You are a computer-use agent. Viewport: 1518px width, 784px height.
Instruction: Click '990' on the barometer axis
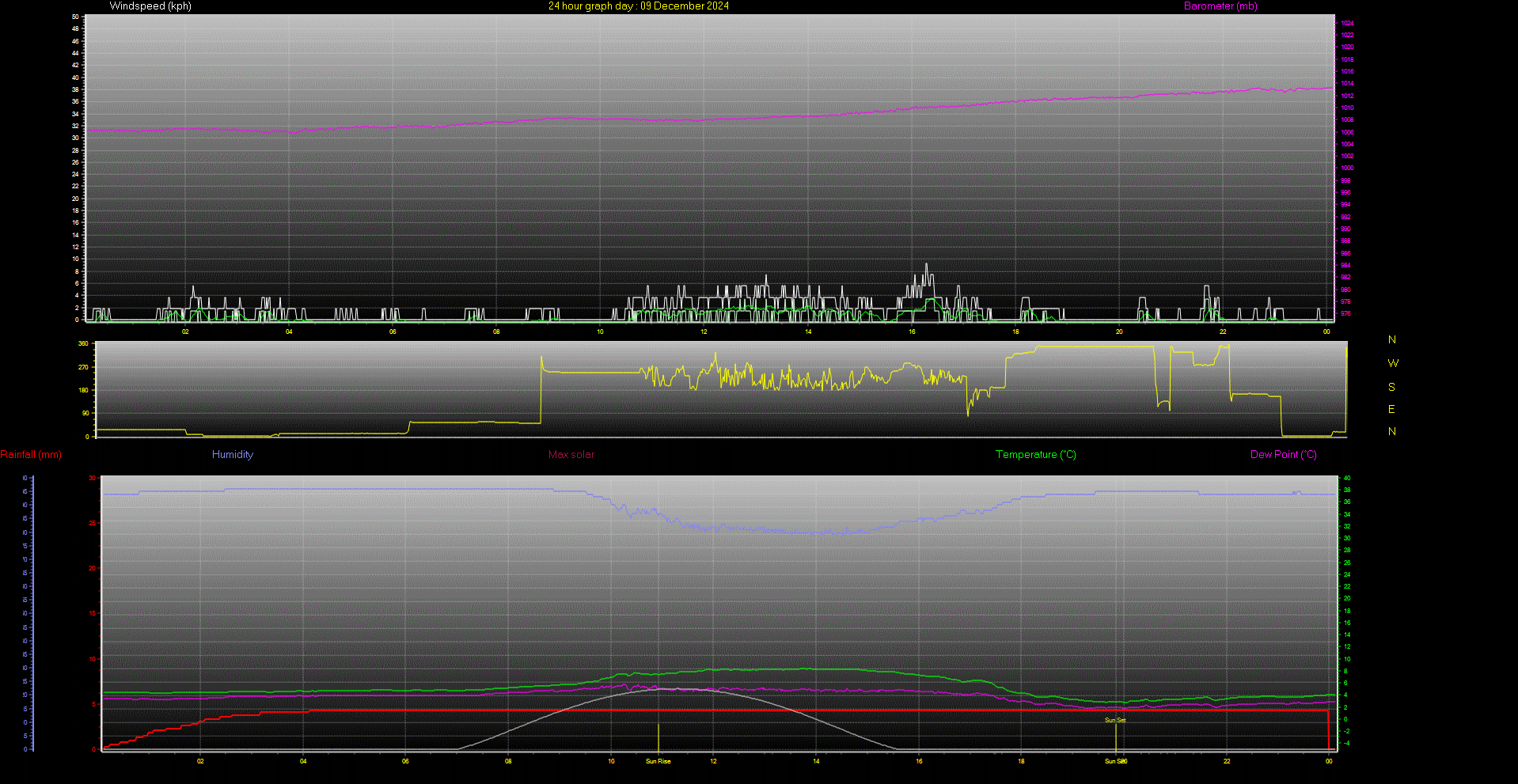1345,229
